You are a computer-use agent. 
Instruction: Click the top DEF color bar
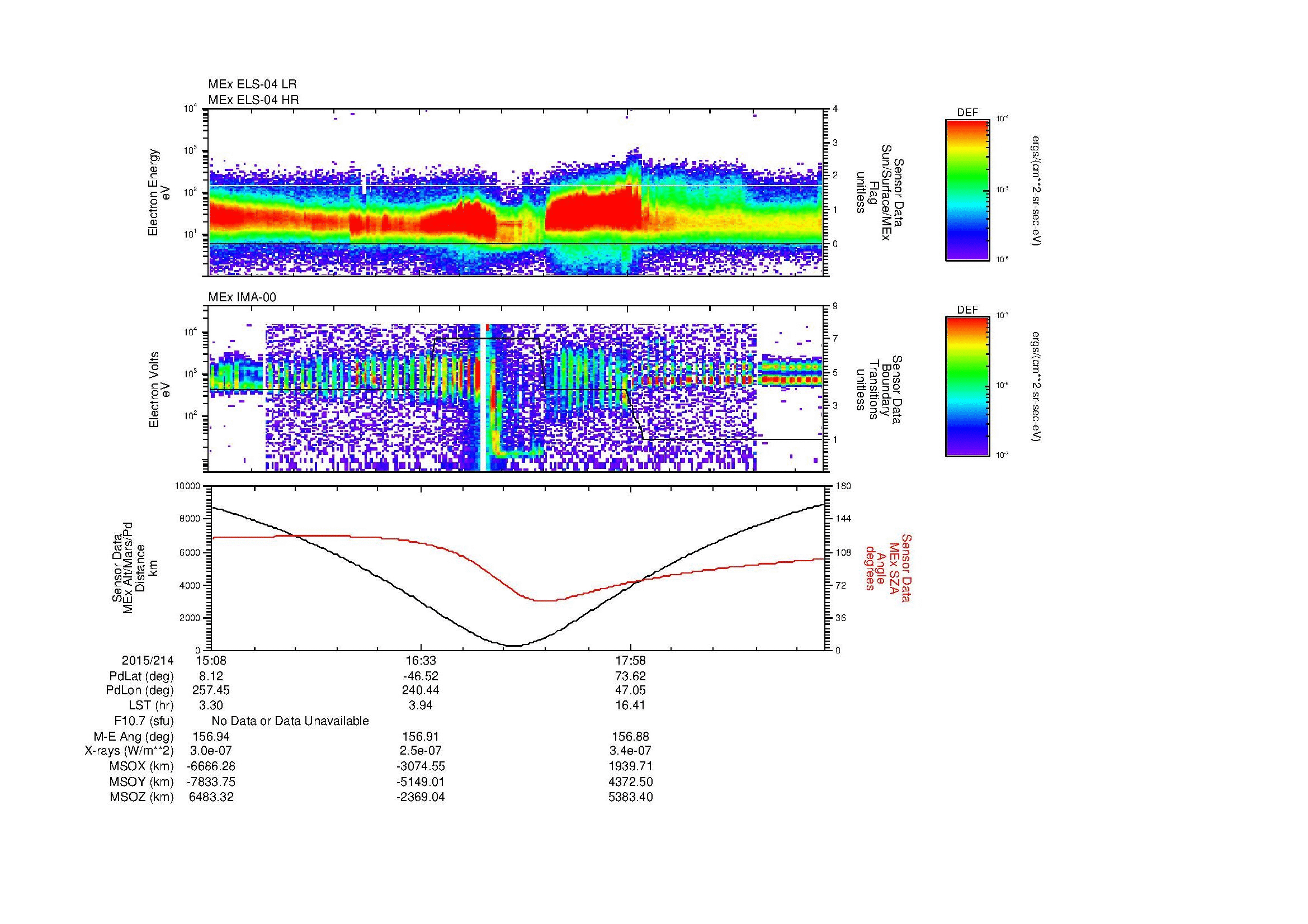click(x=967, y=189)
